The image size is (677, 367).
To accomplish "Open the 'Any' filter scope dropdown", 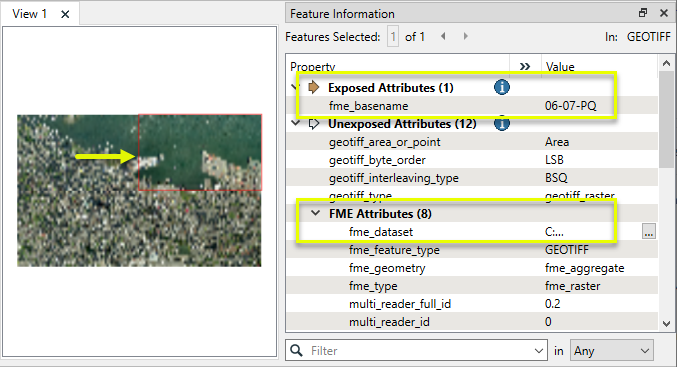I will (x=612, y=351).
